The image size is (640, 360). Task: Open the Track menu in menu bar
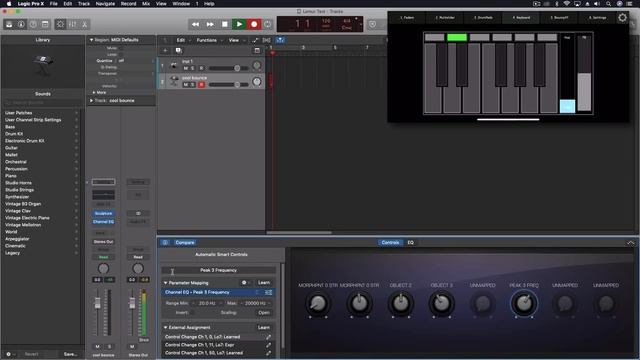84,4
